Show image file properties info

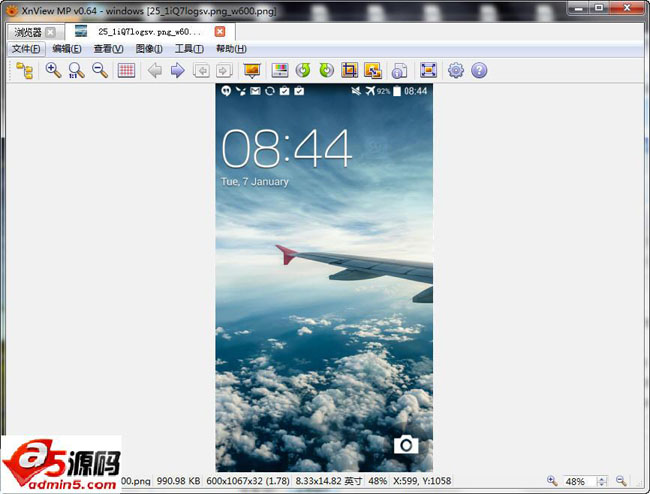pyautogui.click(x=400, y=70)
